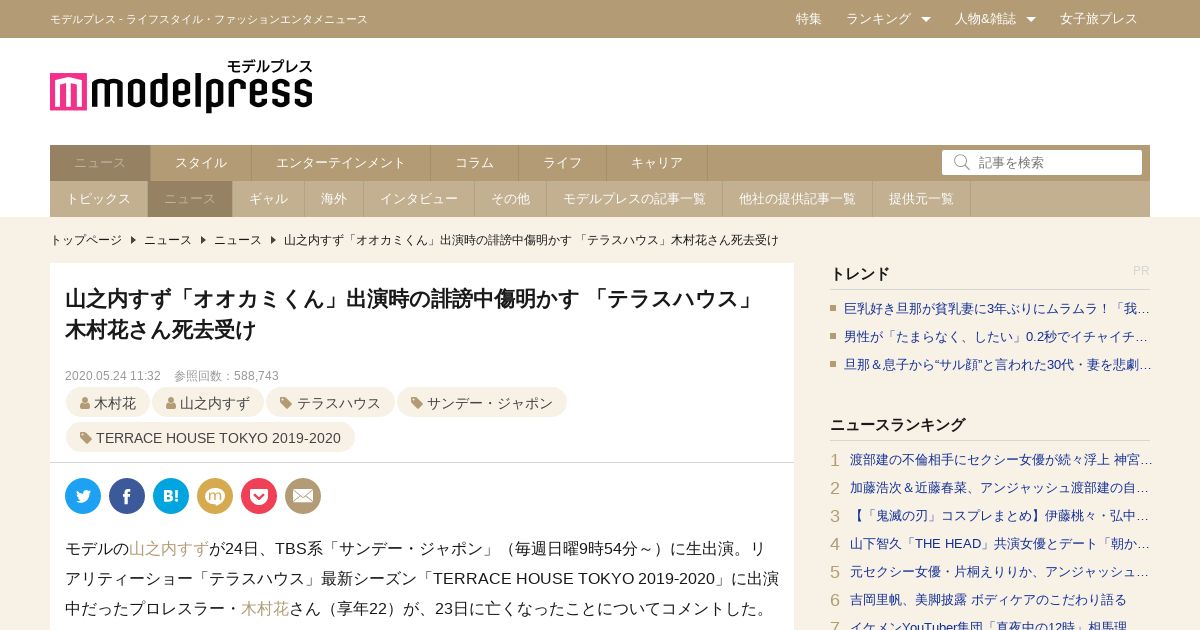Open ranking 3 「鬼滅の刃」コスプレまとめ
The width and height of the screenshot is (1200, 630).
pyautogui.click(x=1000, y=516)
